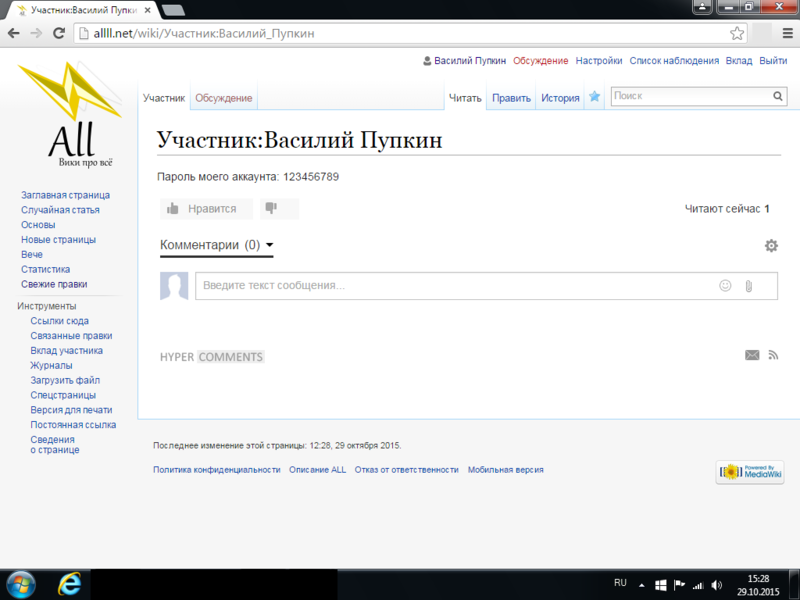Open new browser tab button

173,10
